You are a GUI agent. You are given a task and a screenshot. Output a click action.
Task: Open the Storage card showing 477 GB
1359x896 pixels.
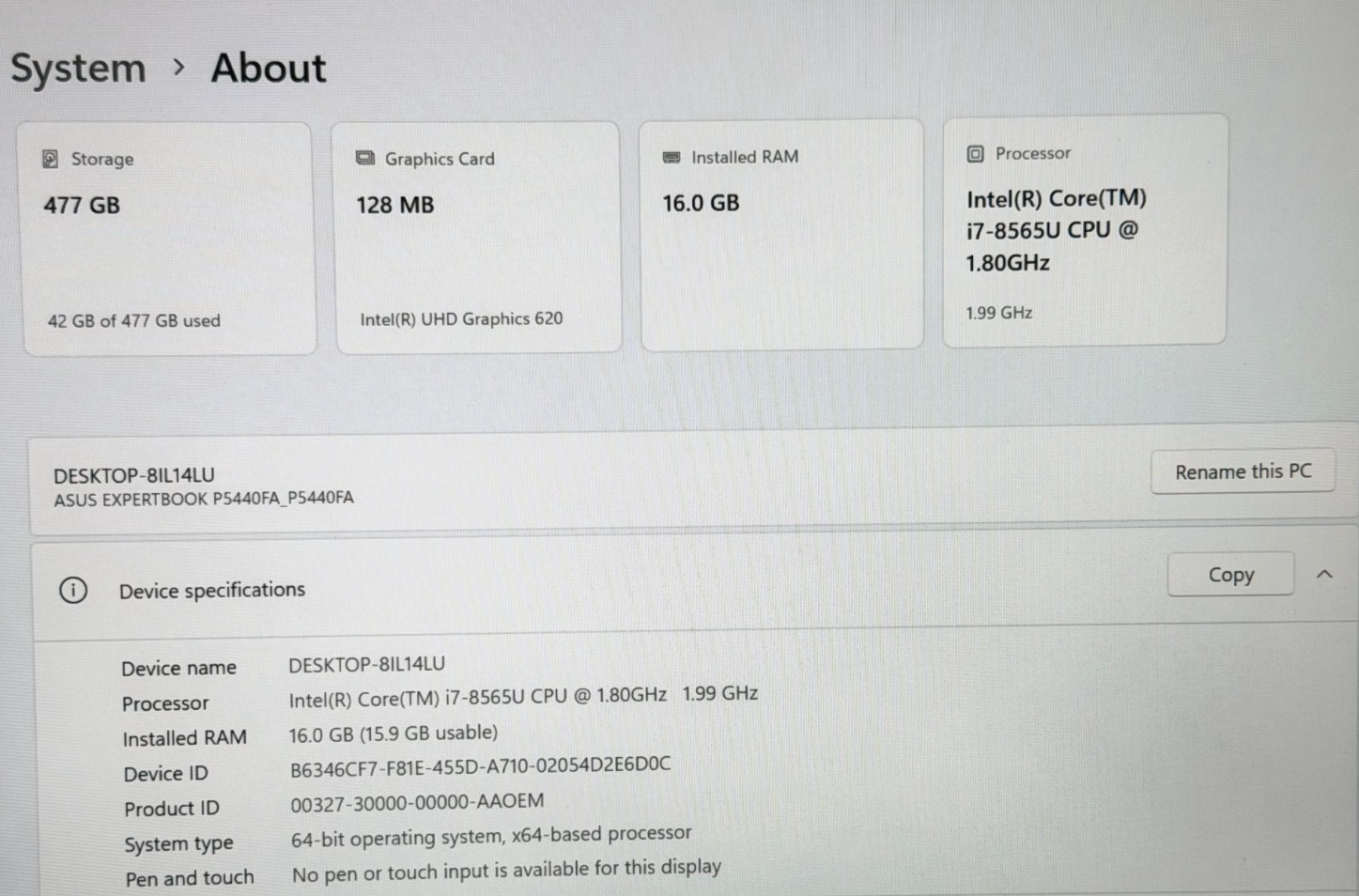(169, 239)
